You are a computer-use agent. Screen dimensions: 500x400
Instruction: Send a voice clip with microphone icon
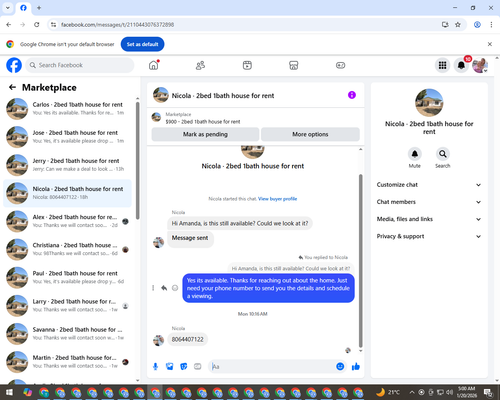(155, 367)
